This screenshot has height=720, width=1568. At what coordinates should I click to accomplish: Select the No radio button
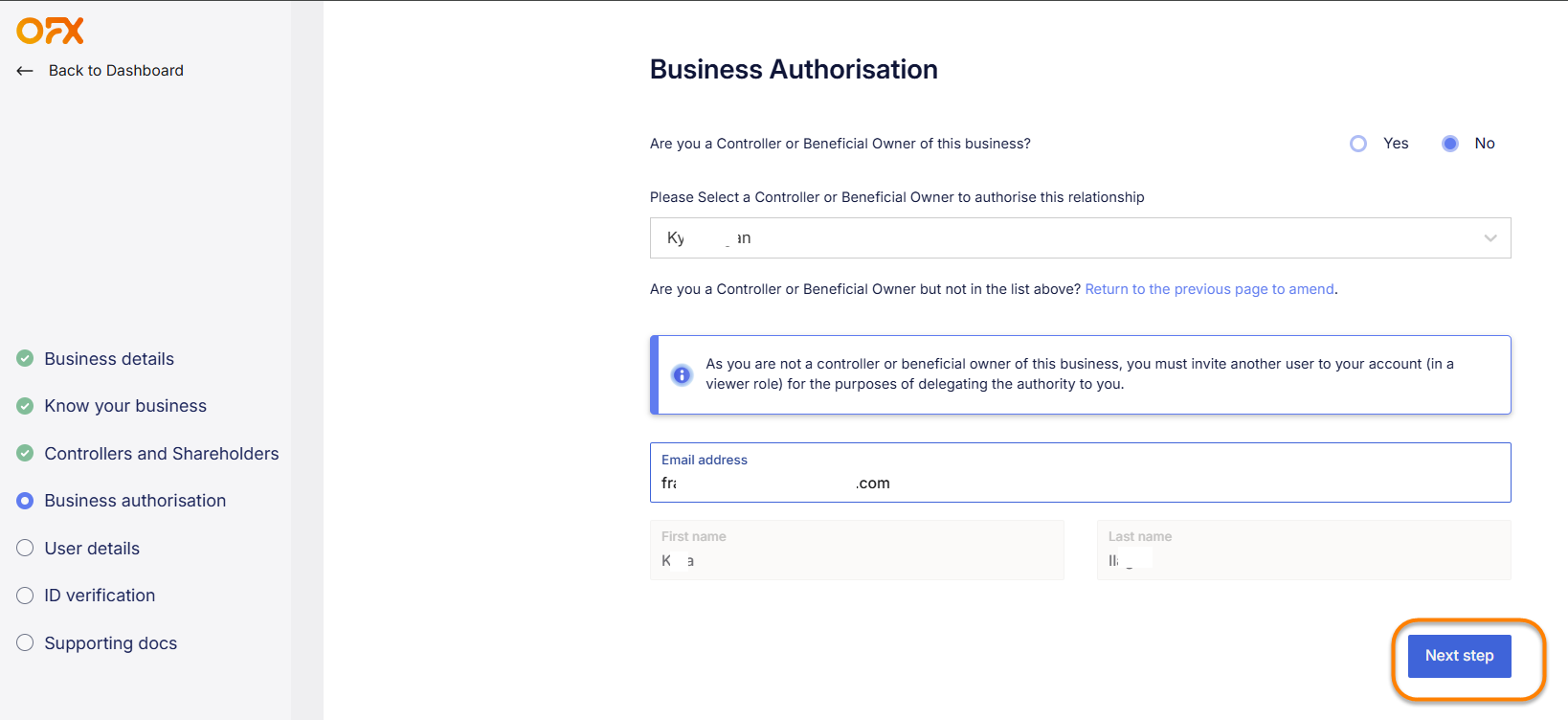[1450, 144]
